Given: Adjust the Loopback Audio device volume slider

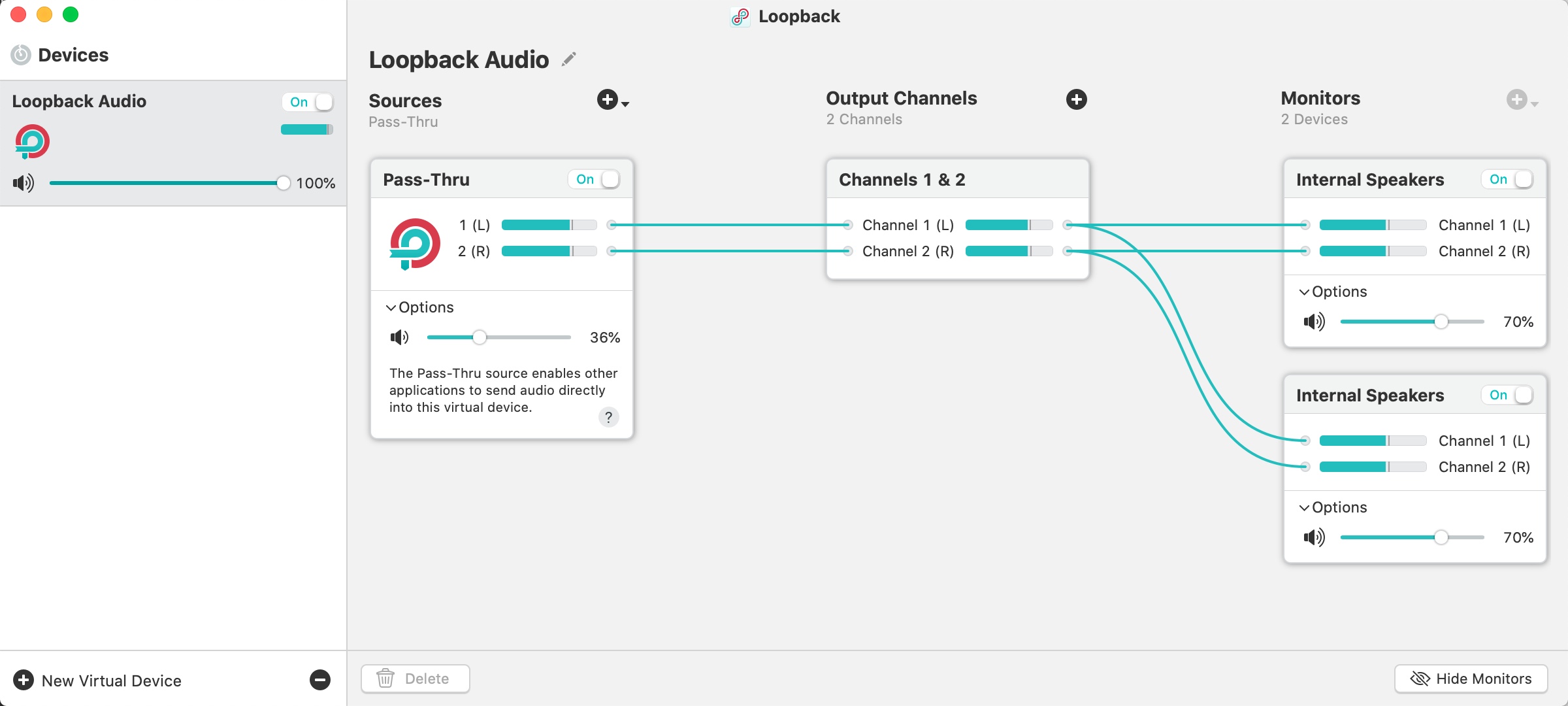Looking at the screenshot, I should coord(170,183).
